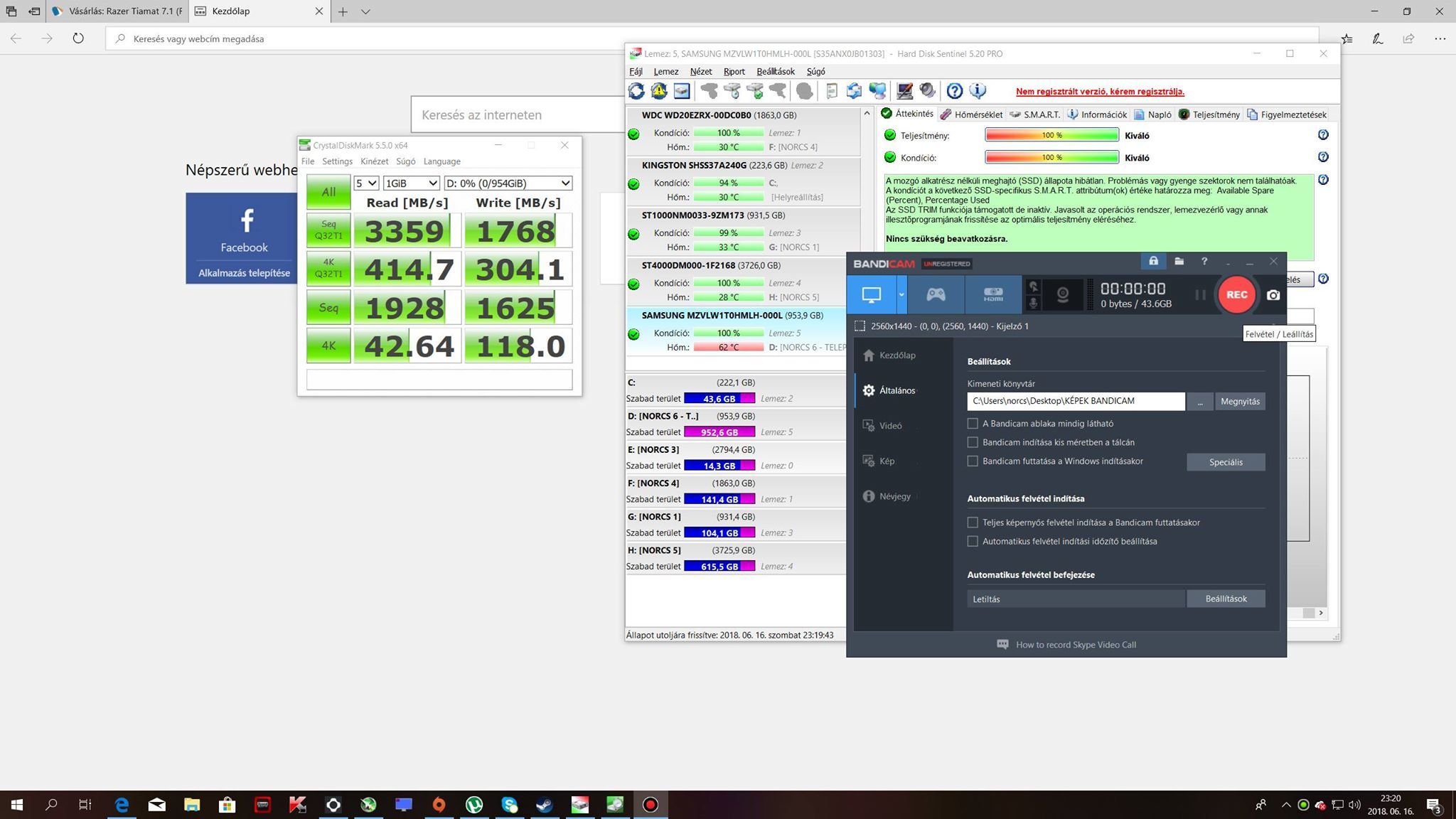The width and height of the screenshot is (1456, 819).
Task: Show hidden system tray icons chevron
Action: click(1285, 805)
